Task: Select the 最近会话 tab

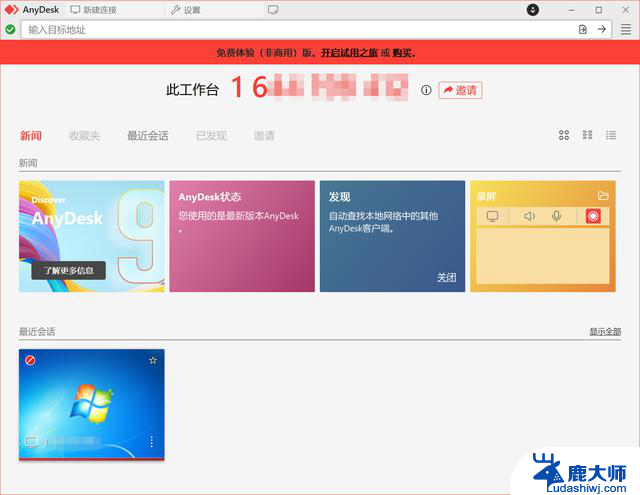Action: (x=148, y=135)
